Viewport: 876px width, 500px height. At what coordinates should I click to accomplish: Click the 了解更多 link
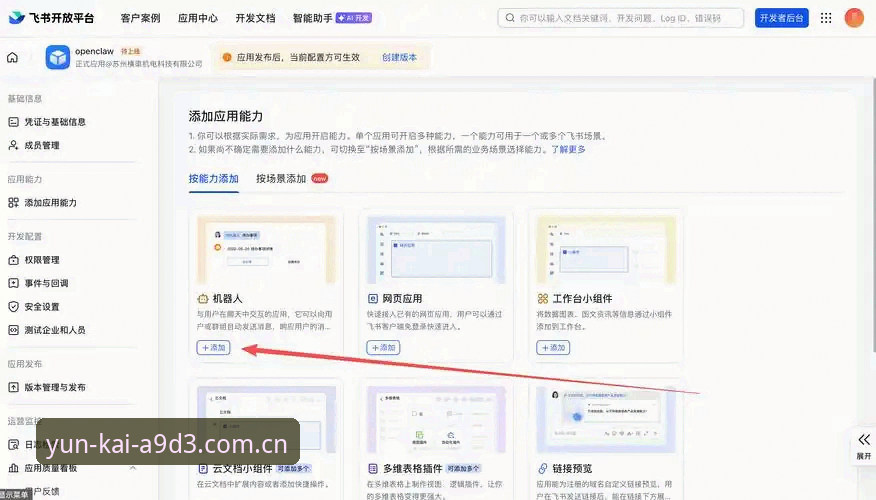pos(568,150)
